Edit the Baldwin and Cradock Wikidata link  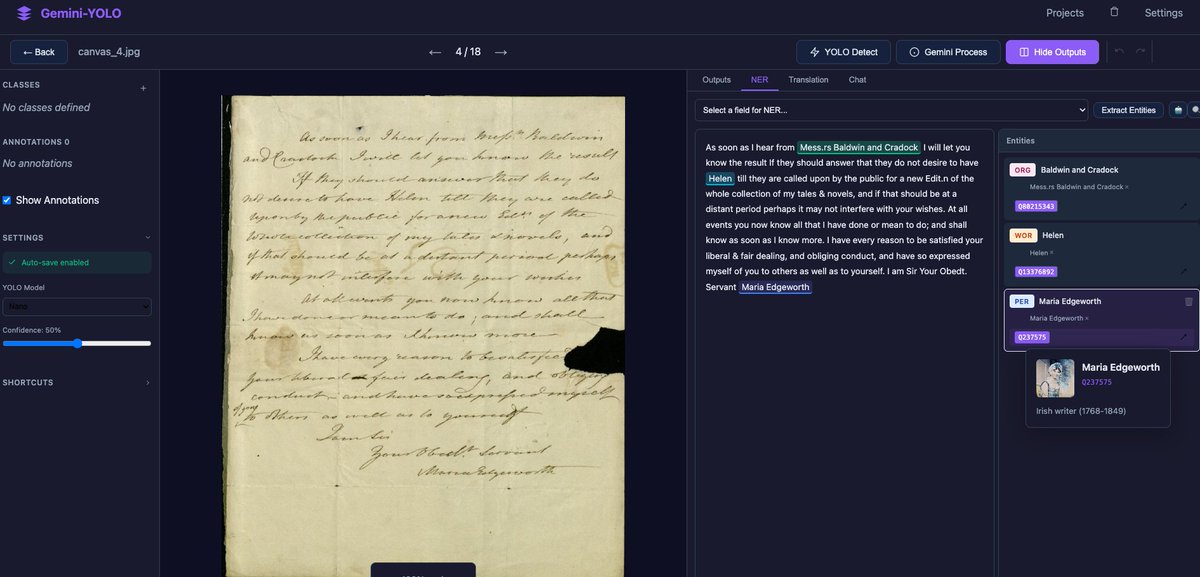(1184, 206)
